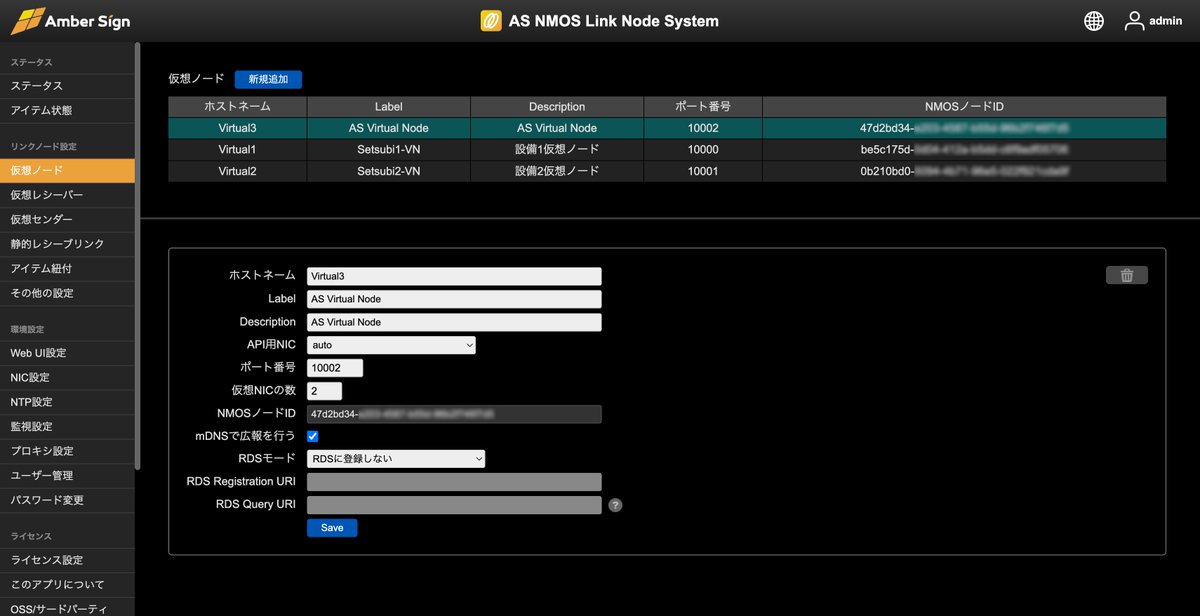The width and height of the screenshot is (1200, 616).
Task: Select the Virtual2 table row hostname
Action: point(238,171)
